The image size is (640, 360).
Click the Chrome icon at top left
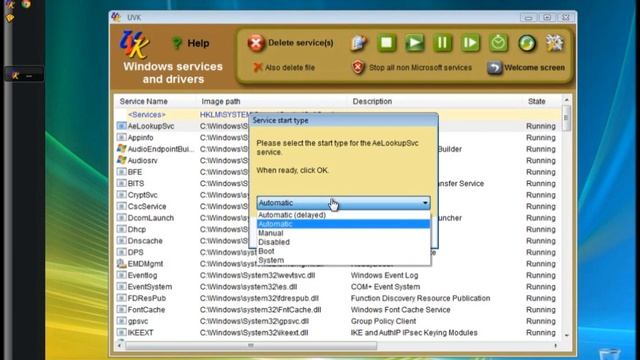point(26,4)
